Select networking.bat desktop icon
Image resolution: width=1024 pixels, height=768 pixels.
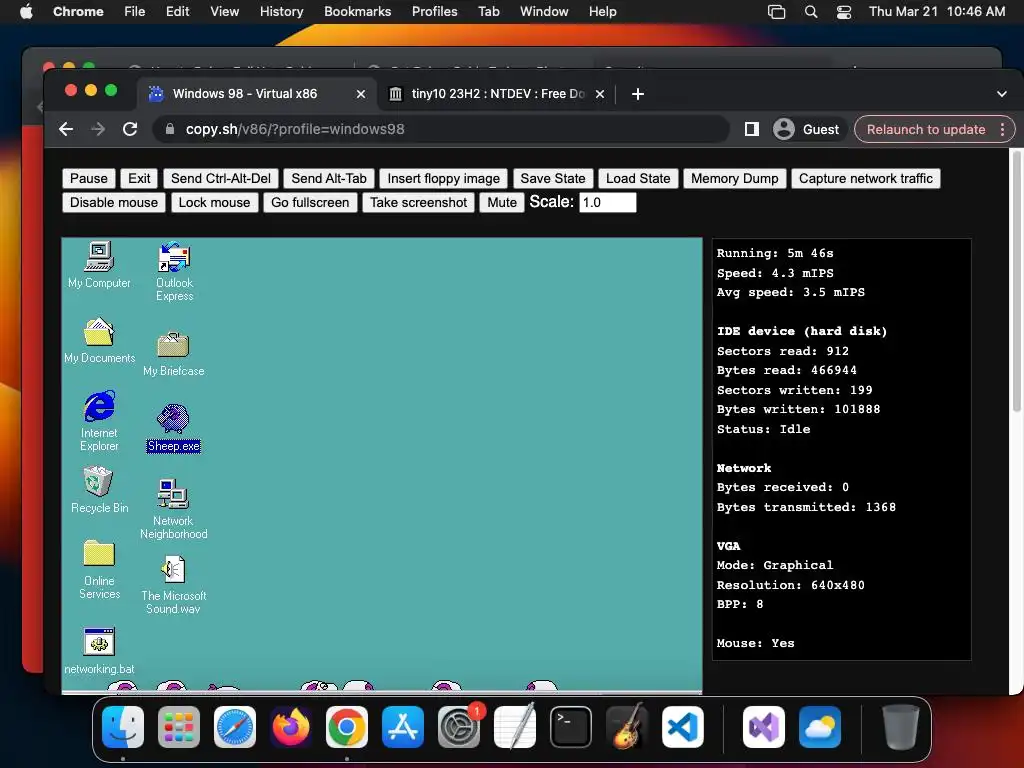tap(99, 650)
